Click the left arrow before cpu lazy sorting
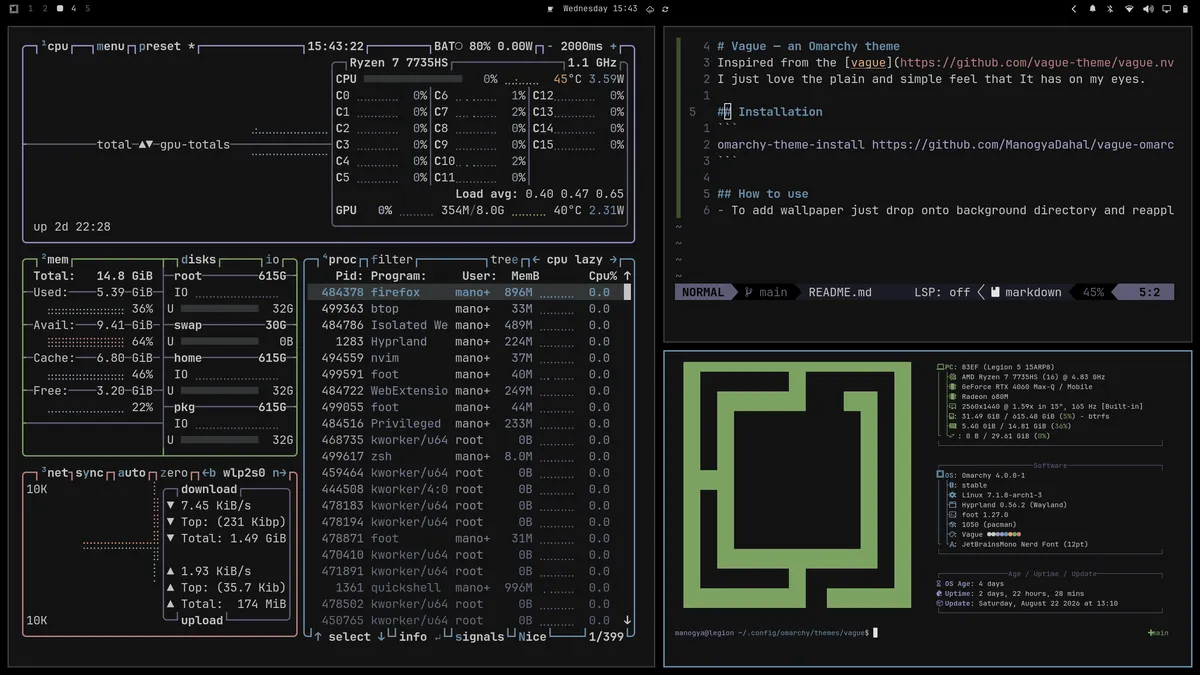Viewport: 1200px width, 675px height. [536, 260]
